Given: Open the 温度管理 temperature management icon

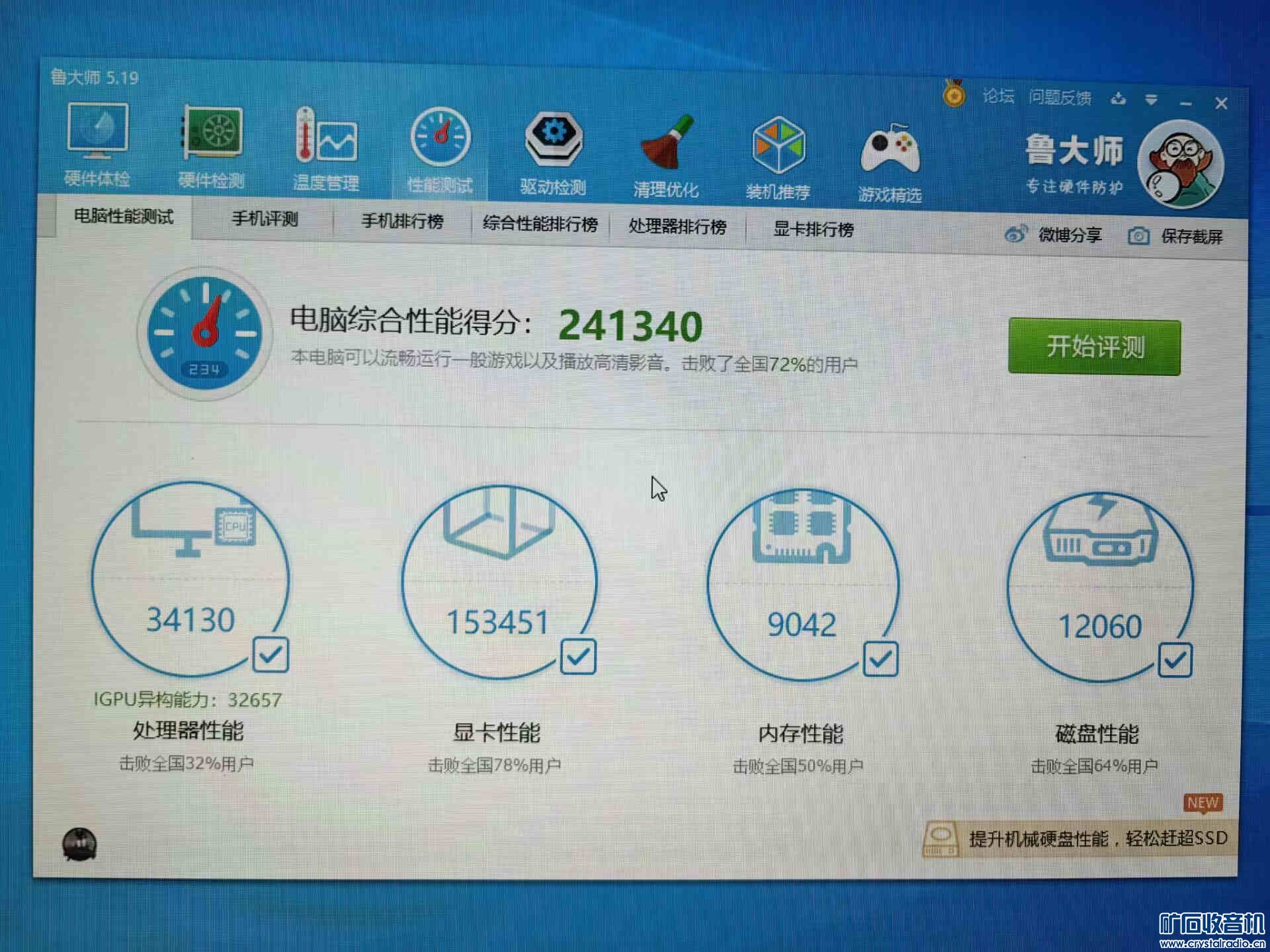Looking at the screenshot, I should [326, 148].
